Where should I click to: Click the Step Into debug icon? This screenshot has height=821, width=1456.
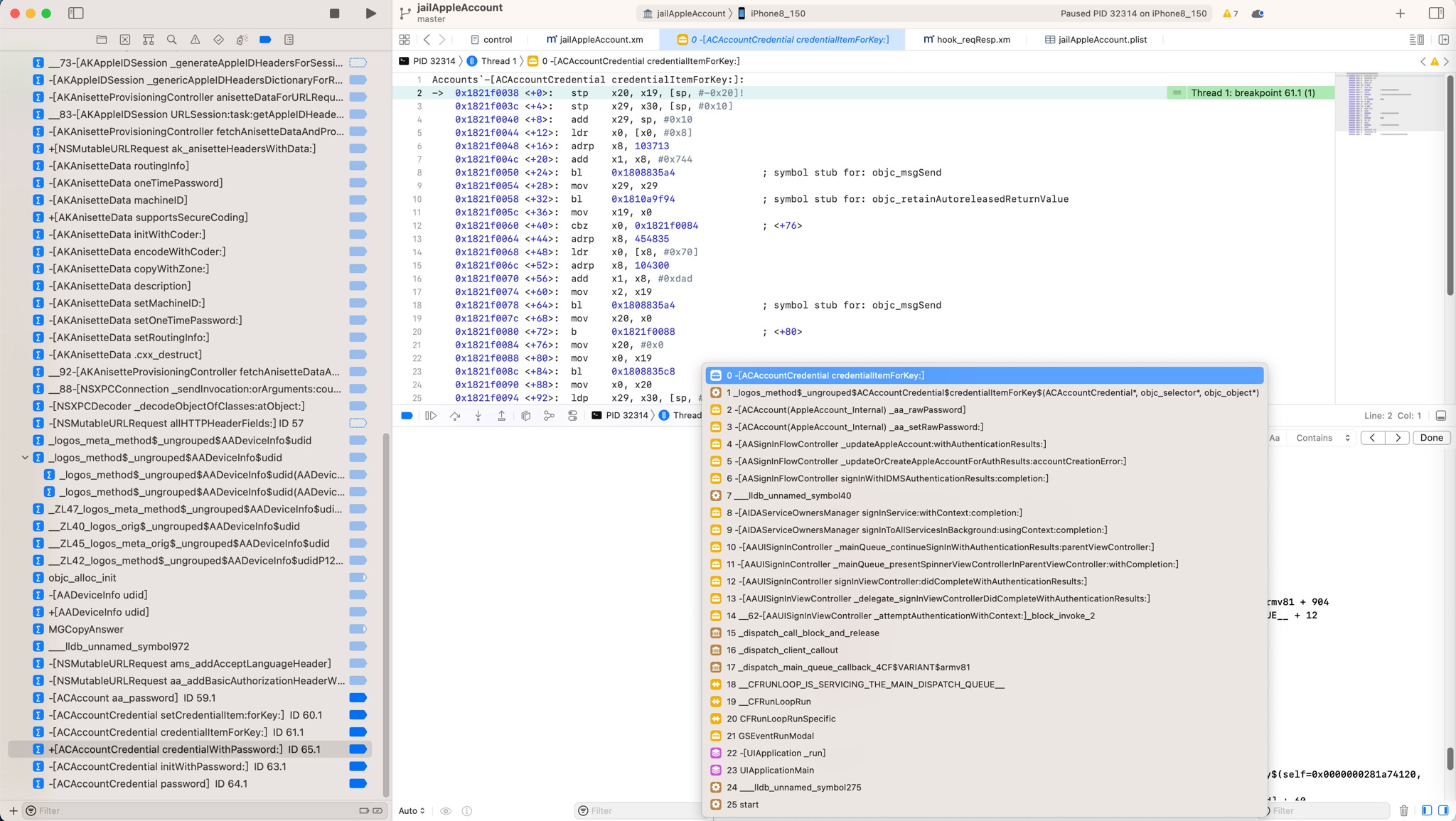[478, 416]
